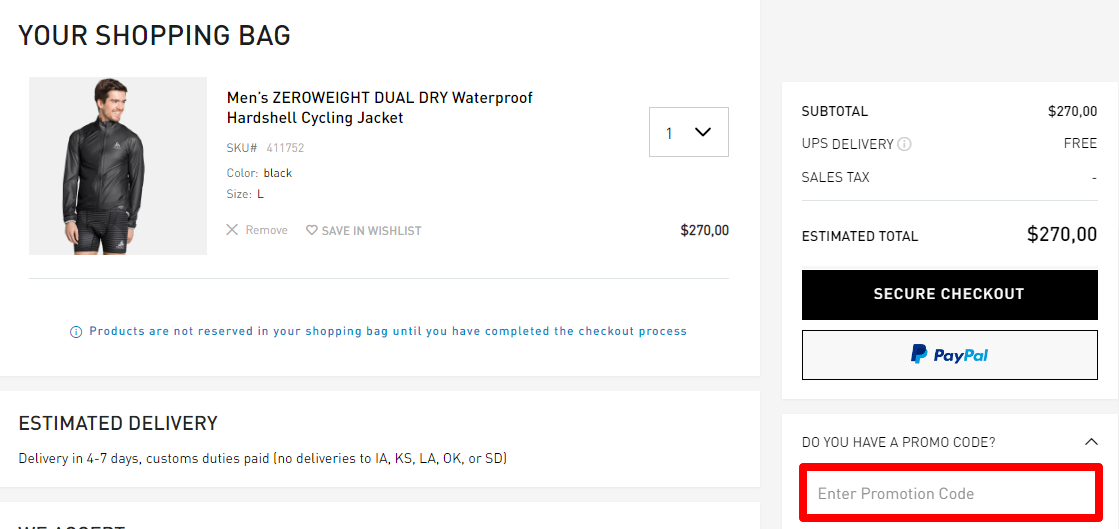
Task: Click the quantity dropdown chevron arrow
Action: 703,132
